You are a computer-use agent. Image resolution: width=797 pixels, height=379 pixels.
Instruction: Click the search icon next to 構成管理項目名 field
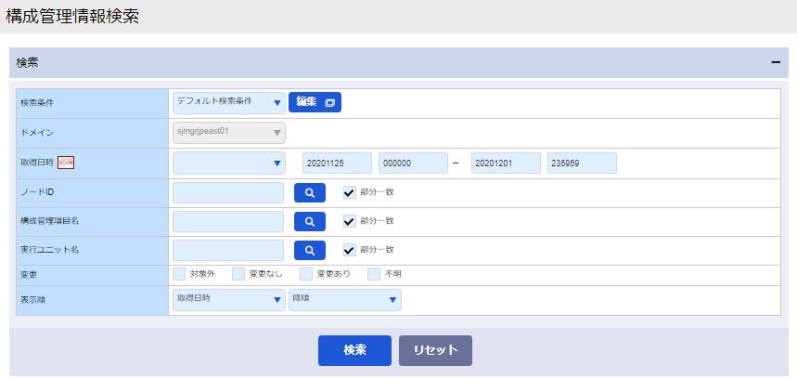click(x=310, y=222)
